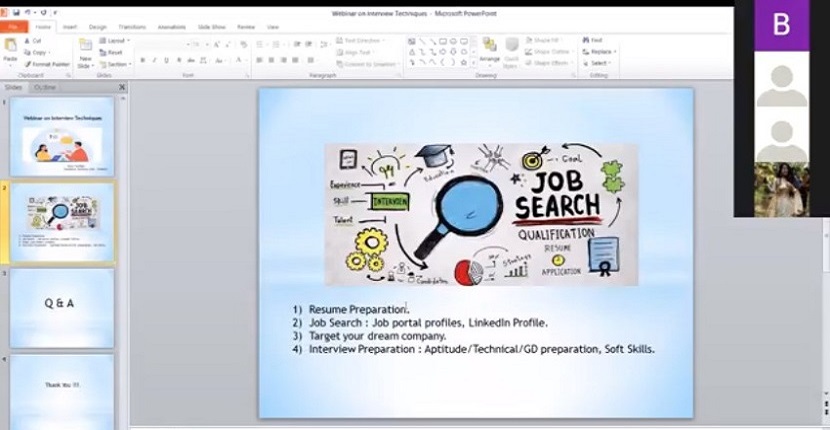Click the Format Painter button
This screenshot has height=430, width=830.
click(47, 64)
